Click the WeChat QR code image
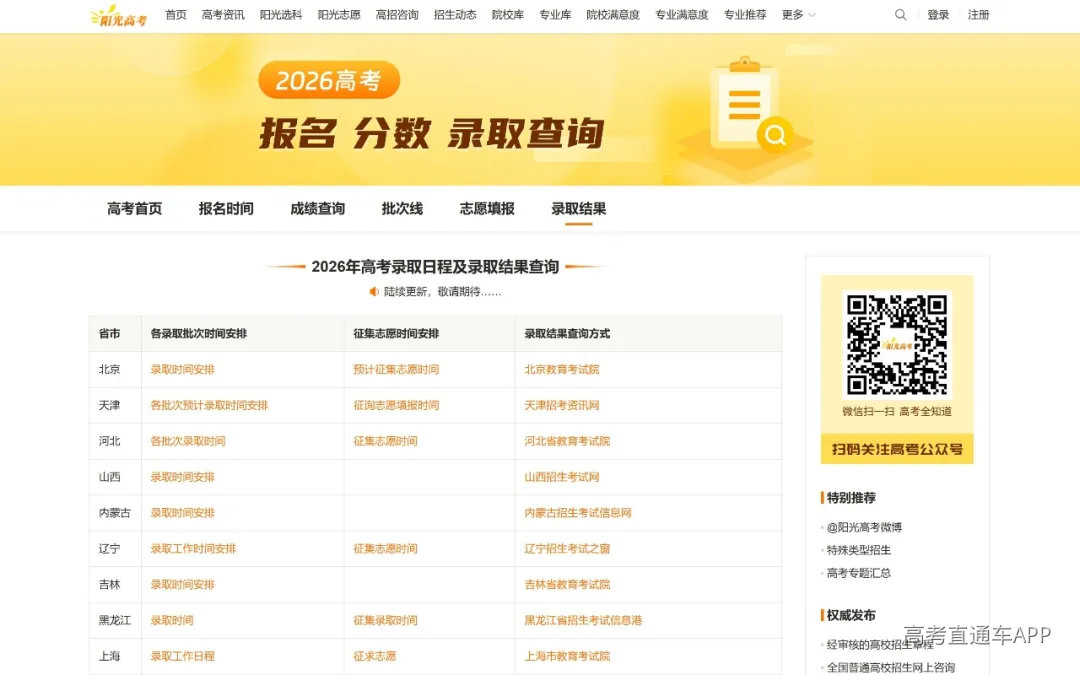Viewport: 1080px width, 675px height. coord(897,345)
